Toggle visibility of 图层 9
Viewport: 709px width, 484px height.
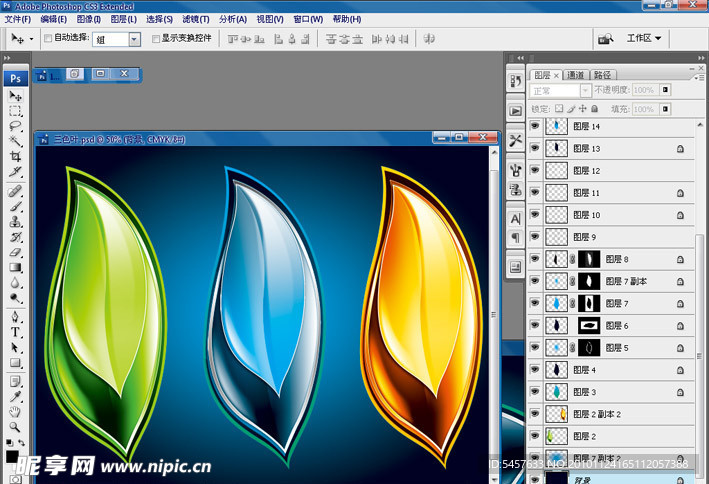pos(534,237)
